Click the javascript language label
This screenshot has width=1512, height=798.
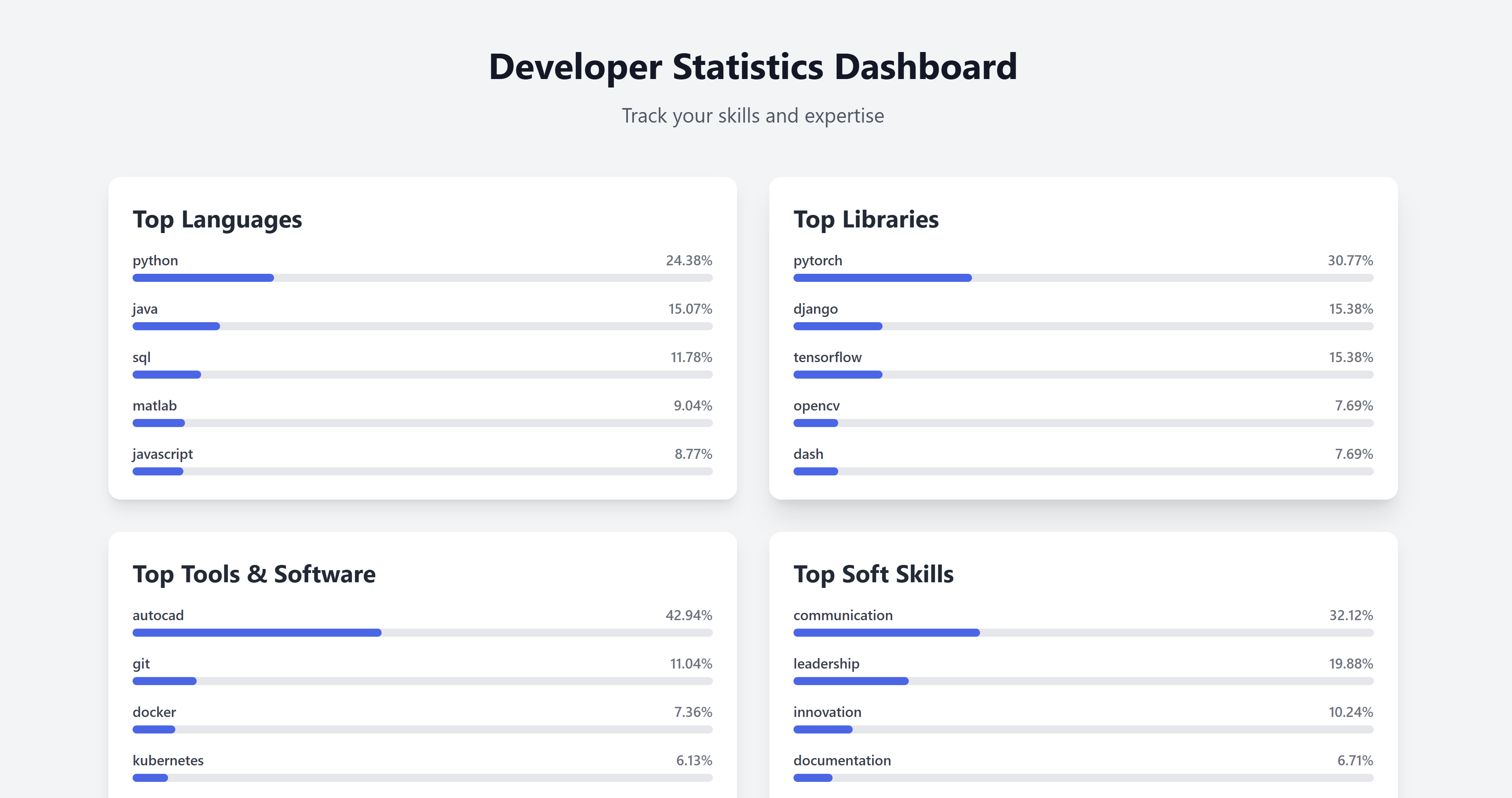(162, 454)
